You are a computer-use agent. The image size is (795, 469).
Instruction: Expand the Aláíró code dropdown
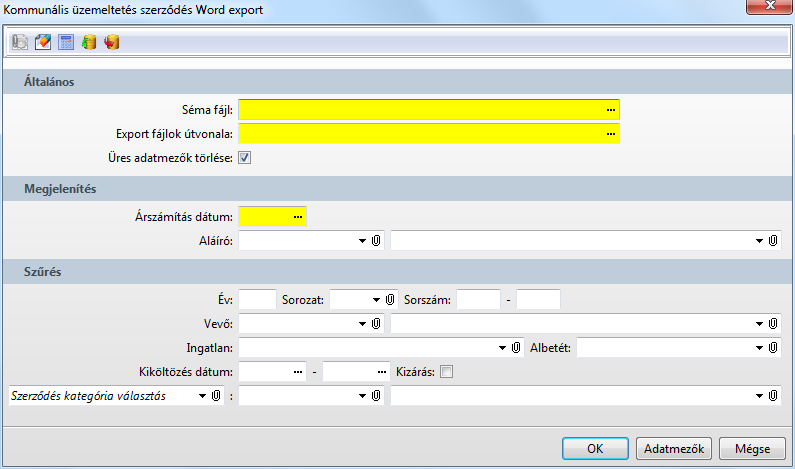362,241
